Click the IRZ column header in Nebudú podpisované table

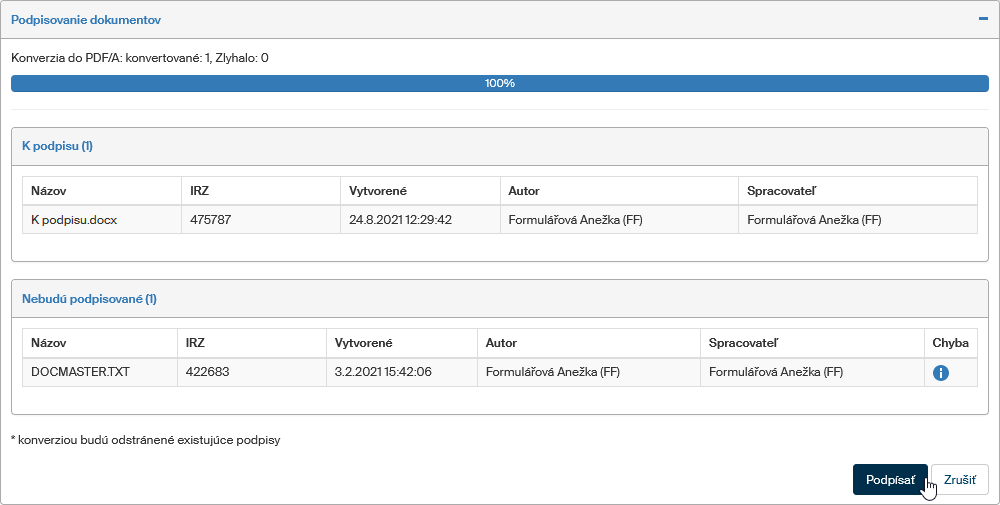coord(195,343)
